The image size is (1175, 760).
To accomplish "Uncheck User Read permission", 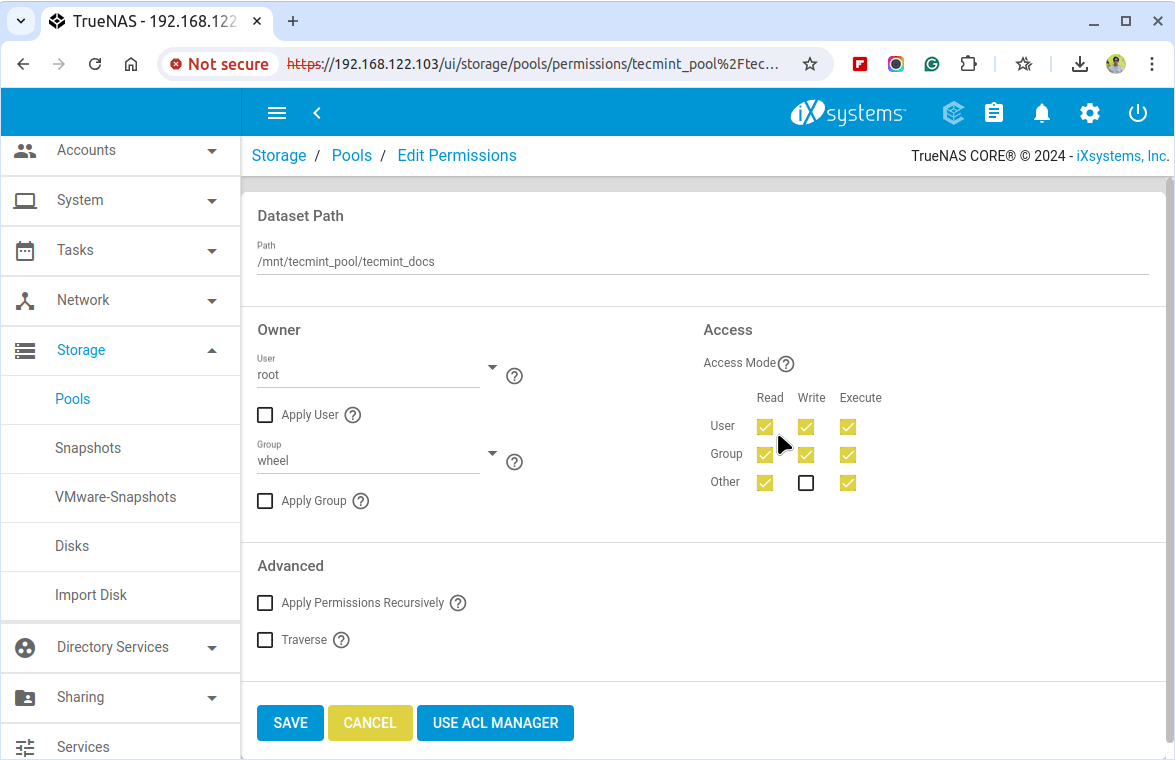I will tap(764, 427).
